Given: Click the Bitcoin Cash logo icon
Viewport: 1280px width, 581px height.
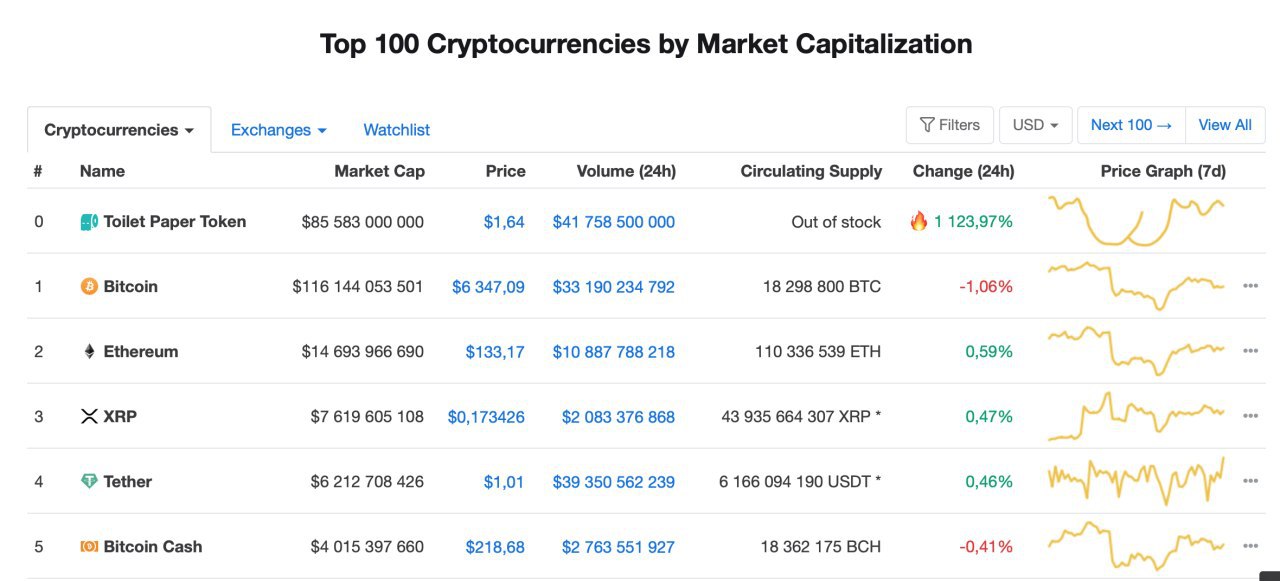Looking at the screenshot, I should 89,547.
